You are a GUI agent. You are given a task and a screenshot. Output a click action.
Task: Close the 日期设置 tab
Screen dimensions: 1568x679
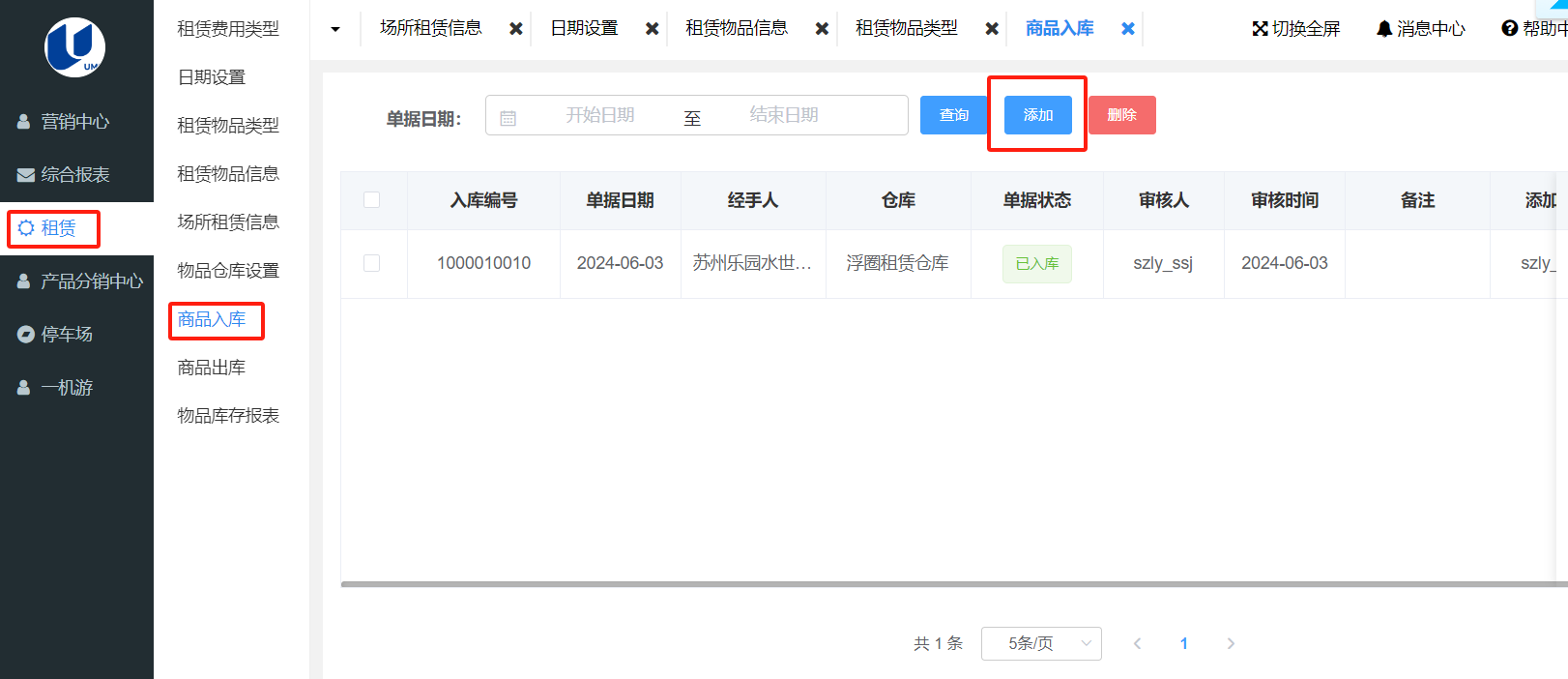click(653, 29)
